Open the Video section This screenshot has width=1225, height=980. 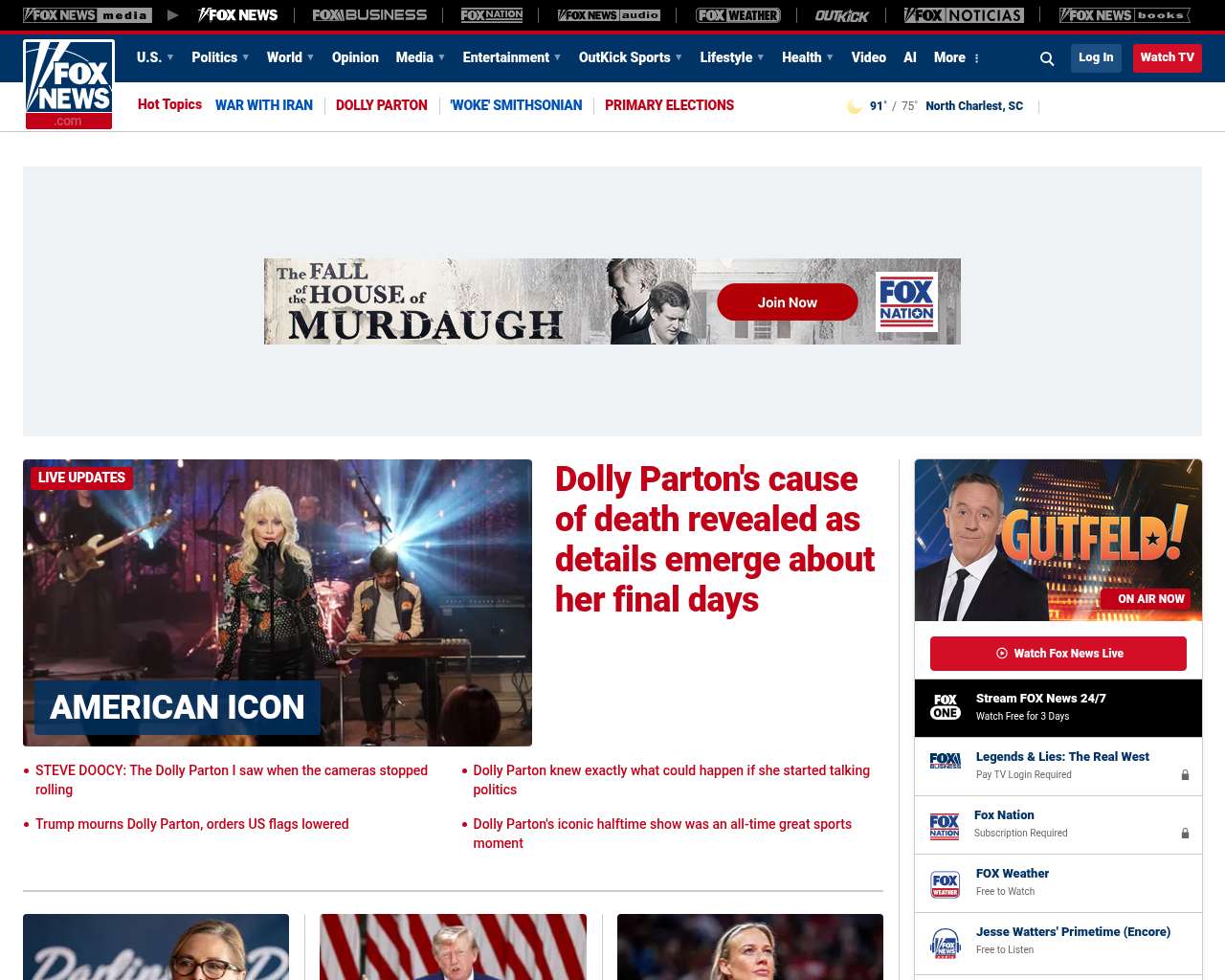pyautogui.click(x=869, y=57)
